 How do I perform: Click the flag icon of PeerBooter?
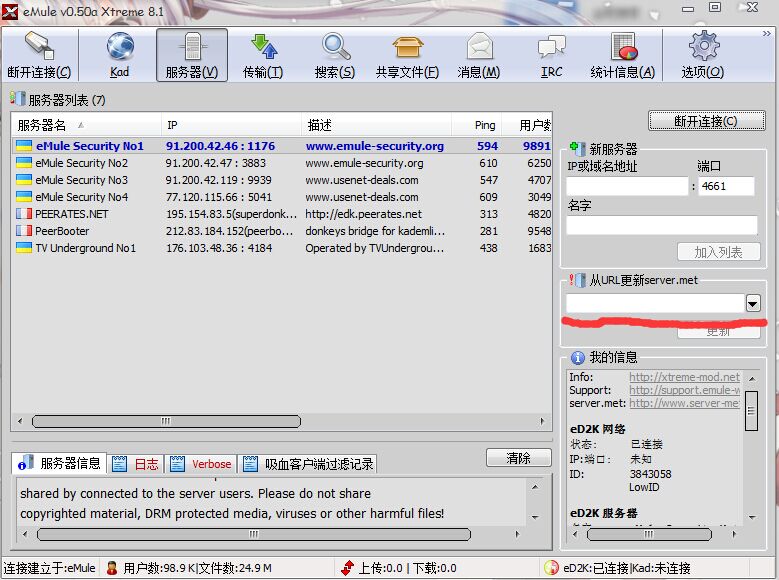point(24,231)
